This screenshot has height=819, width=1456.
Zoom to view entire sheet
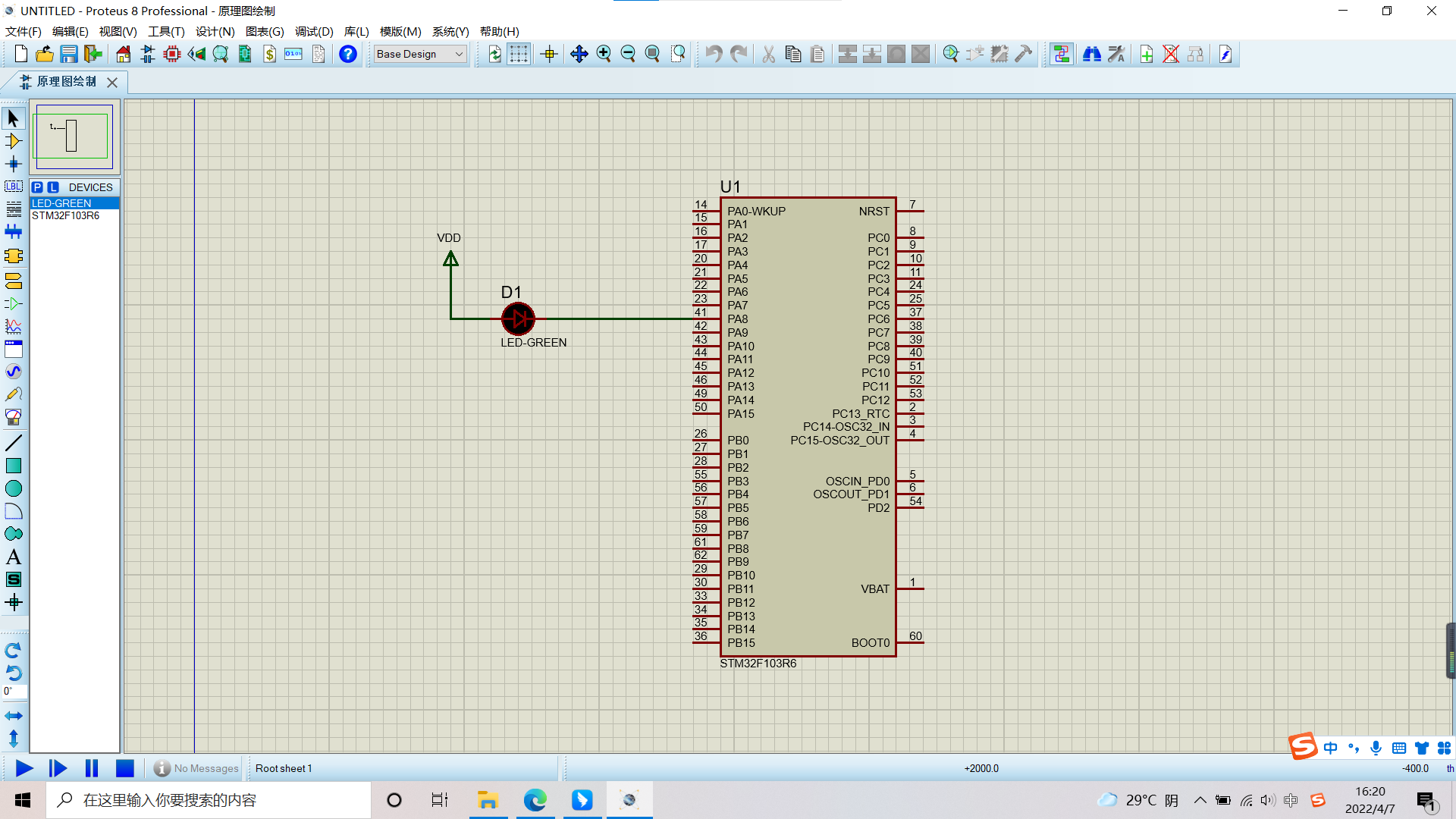click(x=652, y=54)
